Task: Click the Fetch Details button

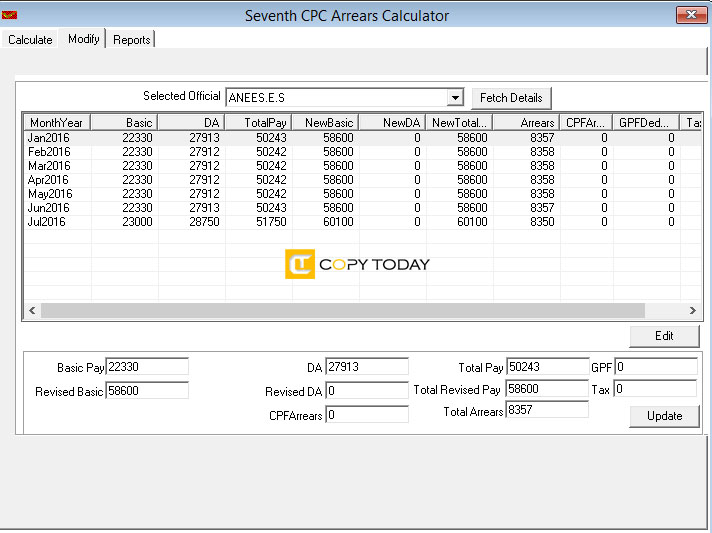Action: (x=511, y=98)
